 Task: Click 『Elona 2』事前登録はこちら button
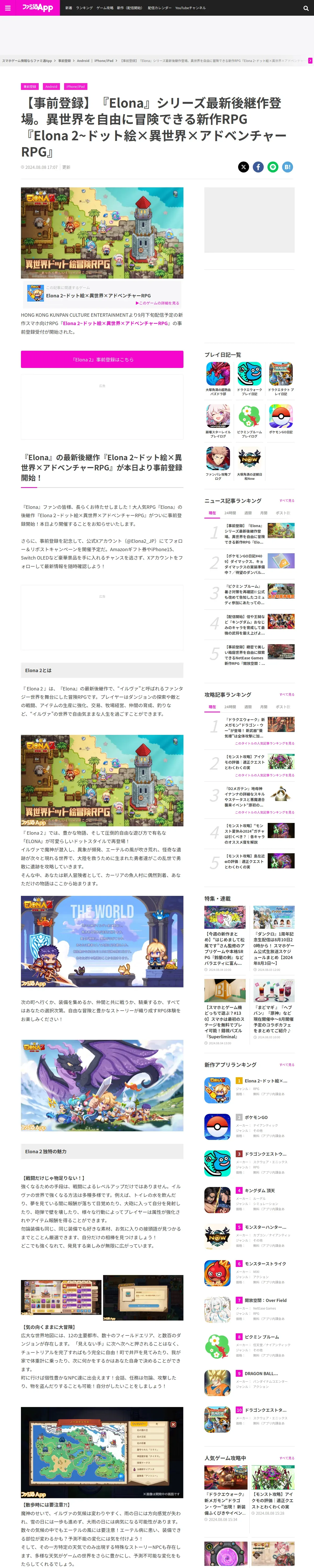[x=102, y=359]
